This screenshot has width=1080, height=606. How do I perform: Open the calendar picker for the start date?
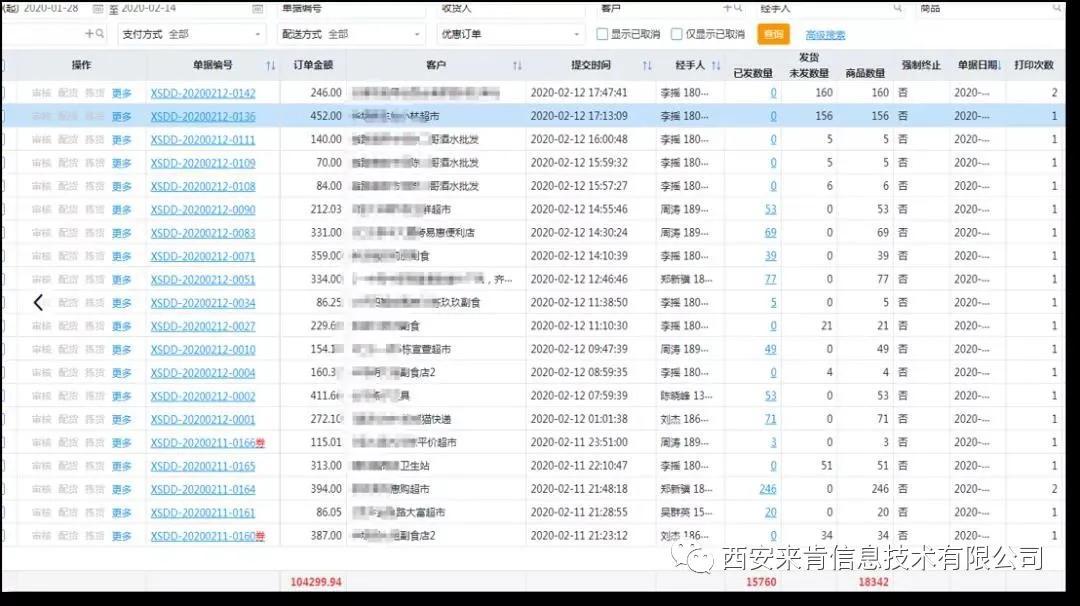coord(98,8)
